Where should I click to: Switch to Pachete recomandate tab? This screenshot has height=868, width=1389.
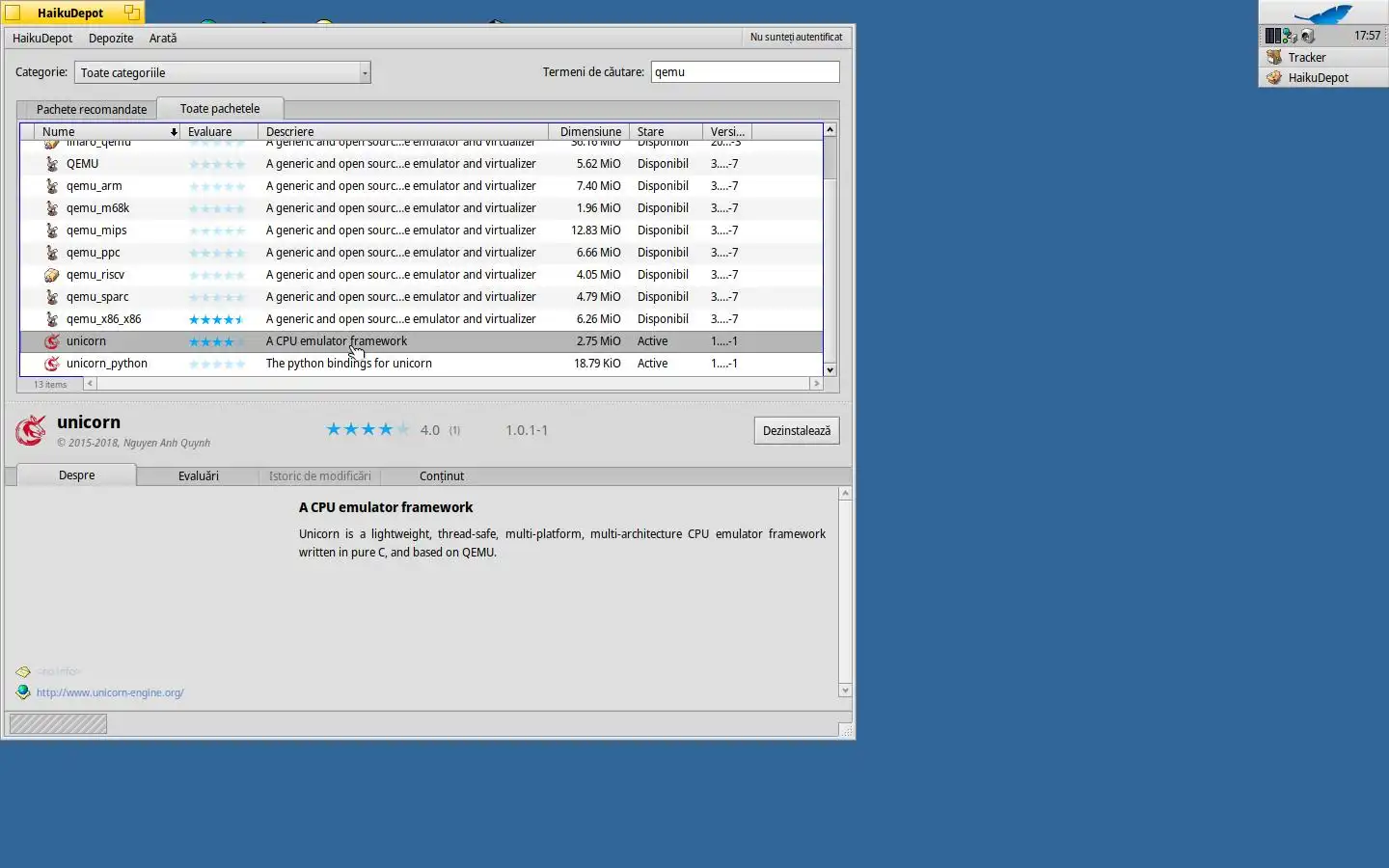tap(92, 109)
